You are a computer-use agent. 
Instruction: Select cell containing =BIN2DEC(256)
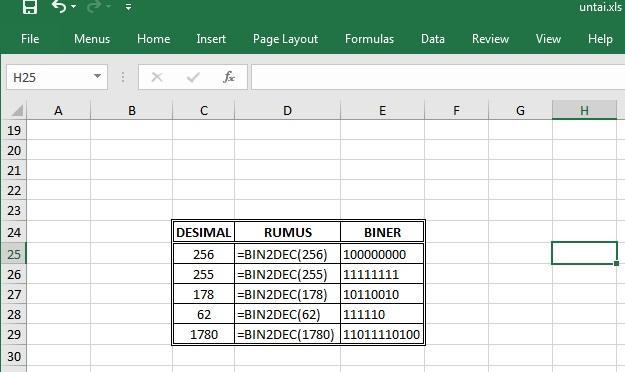[x=287, y=254]
